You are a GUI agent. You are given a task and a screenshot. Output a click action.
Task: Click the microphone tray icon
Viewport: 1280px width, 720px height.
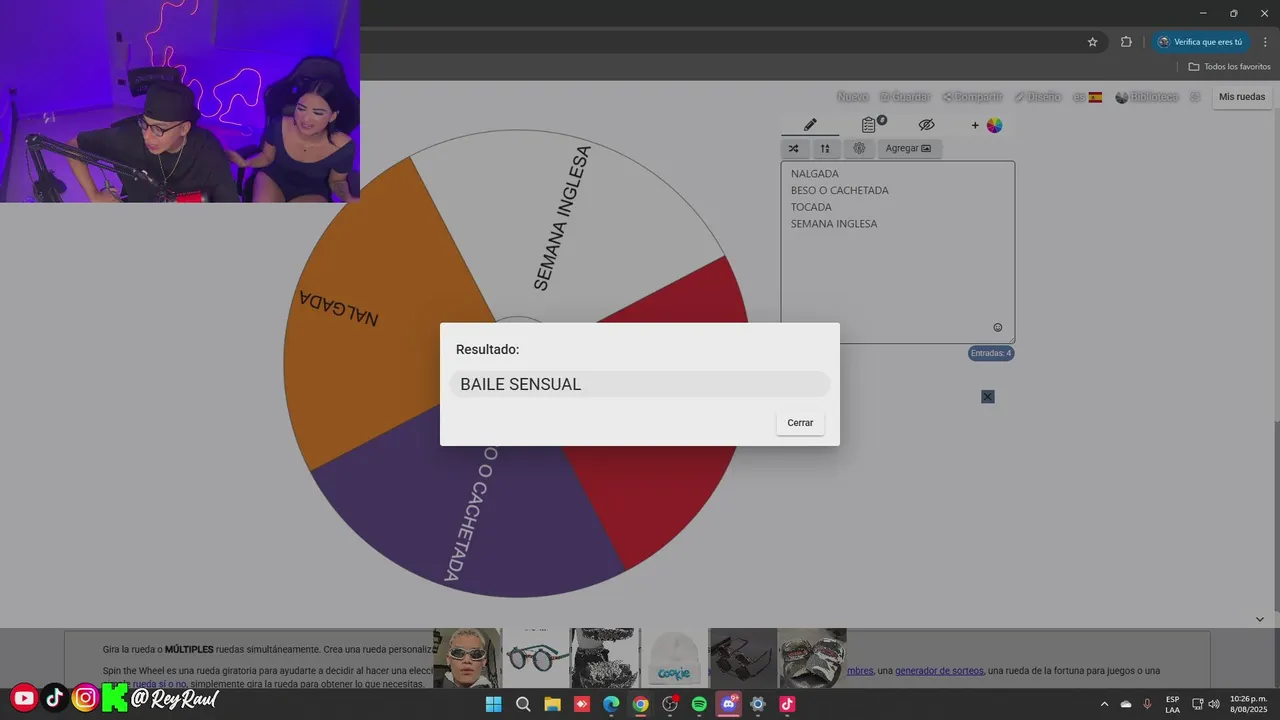click(x=1147, y=704)
